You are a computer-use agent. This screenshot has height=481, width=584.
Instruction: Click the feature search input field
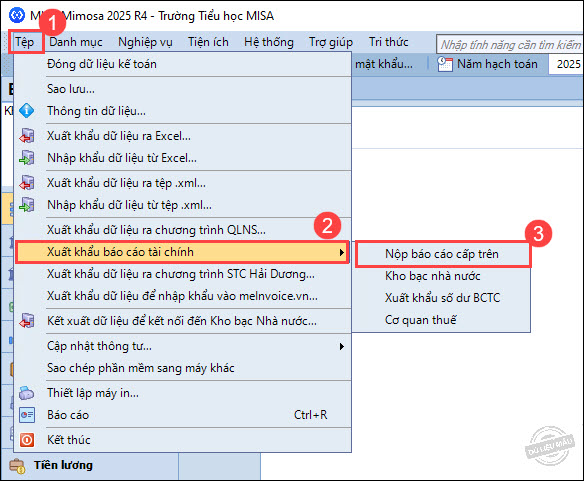pyautogui.click(x=510, y=45)
